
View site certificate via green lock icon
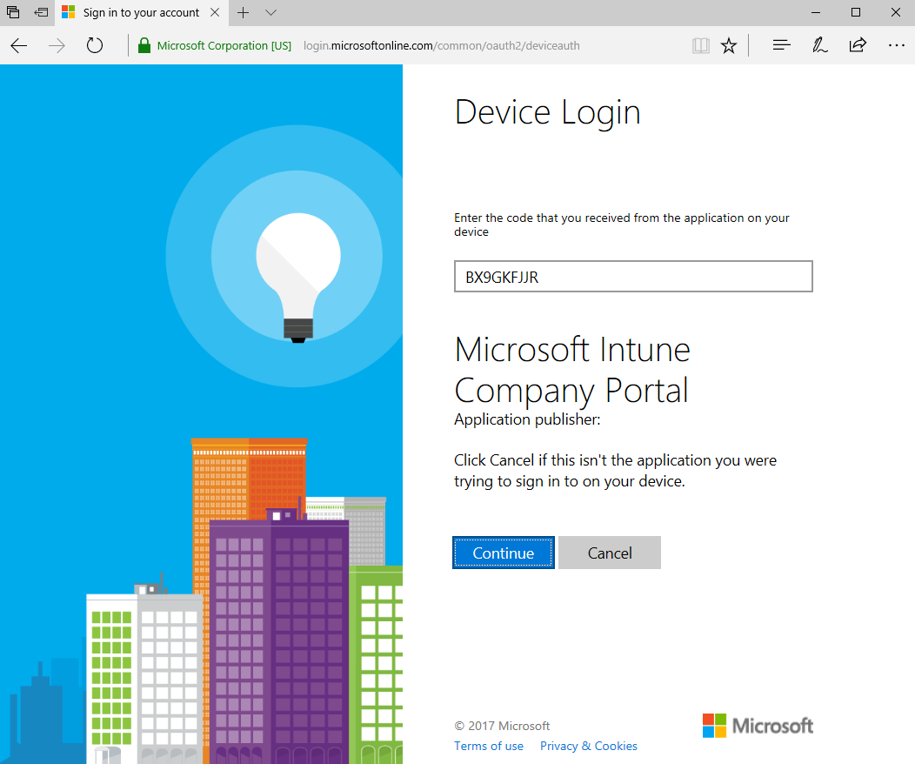click(144, 46)
